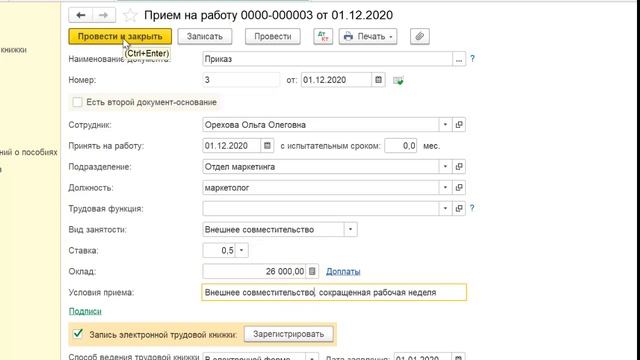Open calculator for the 'Оклад' field
Viewport: 640px width, 360px height.
pos(312,271)
